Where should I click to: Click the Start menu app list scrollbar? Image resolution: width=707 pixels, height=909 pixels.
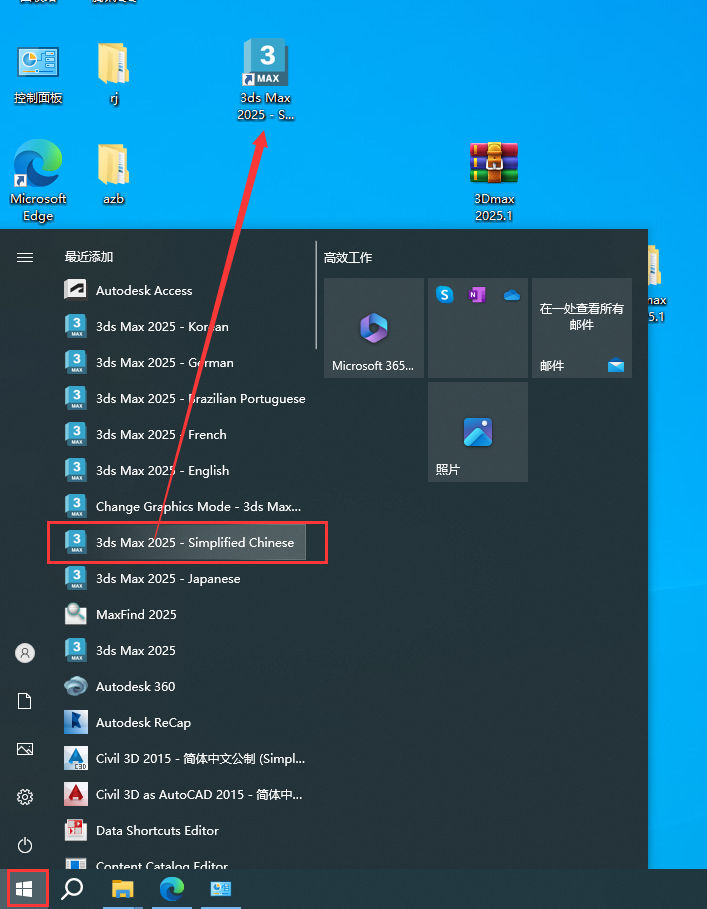tap(316, 295)
